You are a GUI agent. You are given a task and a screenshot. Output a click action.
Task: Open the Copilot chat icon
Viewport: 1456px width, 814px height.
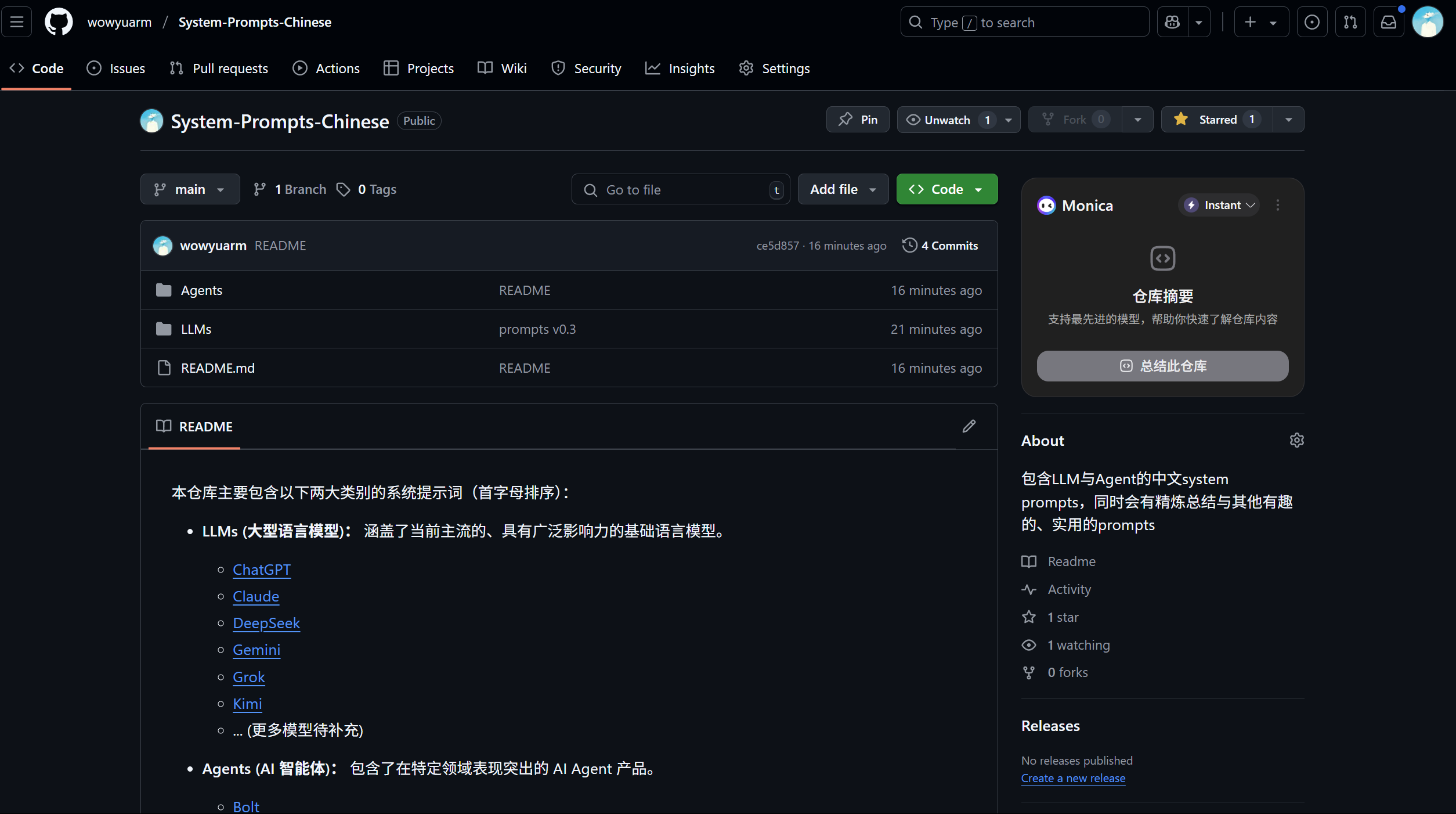coord(1172,22)
